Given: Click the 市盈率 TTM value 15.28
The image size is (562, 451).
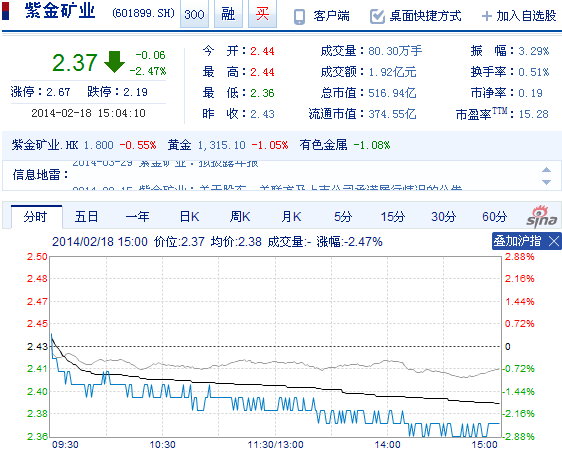Looking at the screenshot, I should (533, 114).
